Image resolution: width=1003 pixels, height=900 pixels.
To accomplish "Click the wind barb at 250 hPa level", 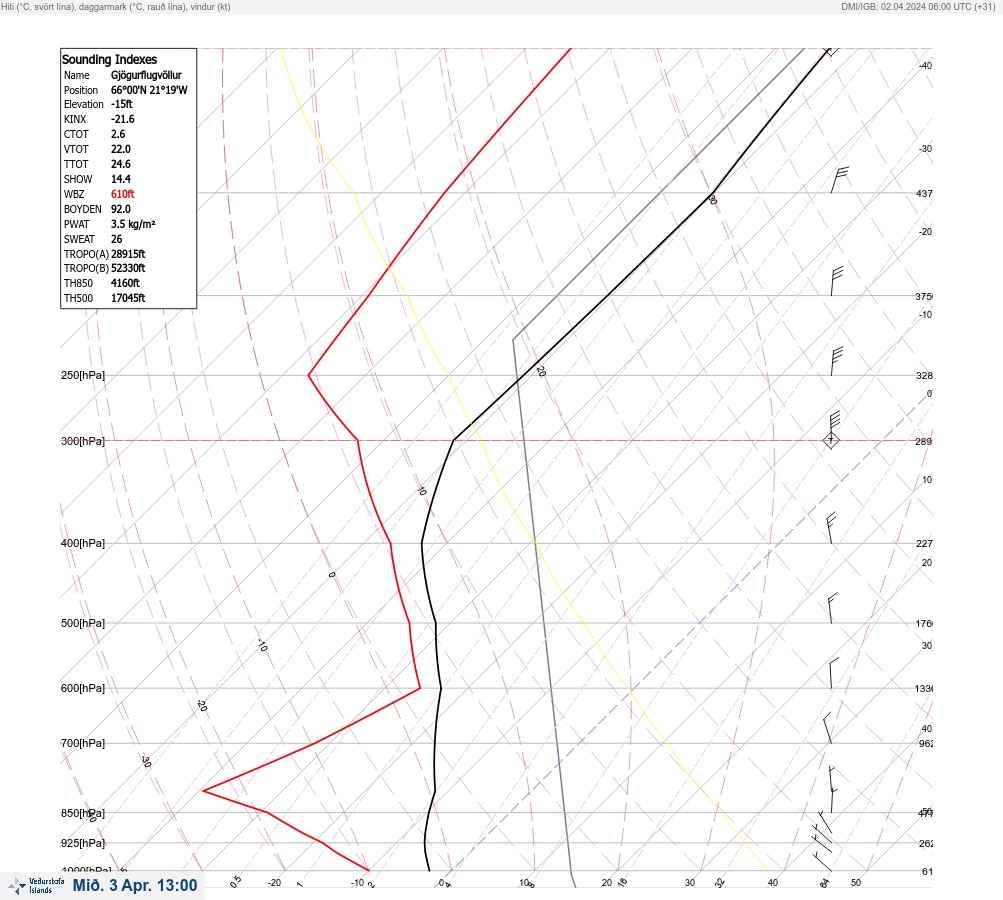I will 837,361.
